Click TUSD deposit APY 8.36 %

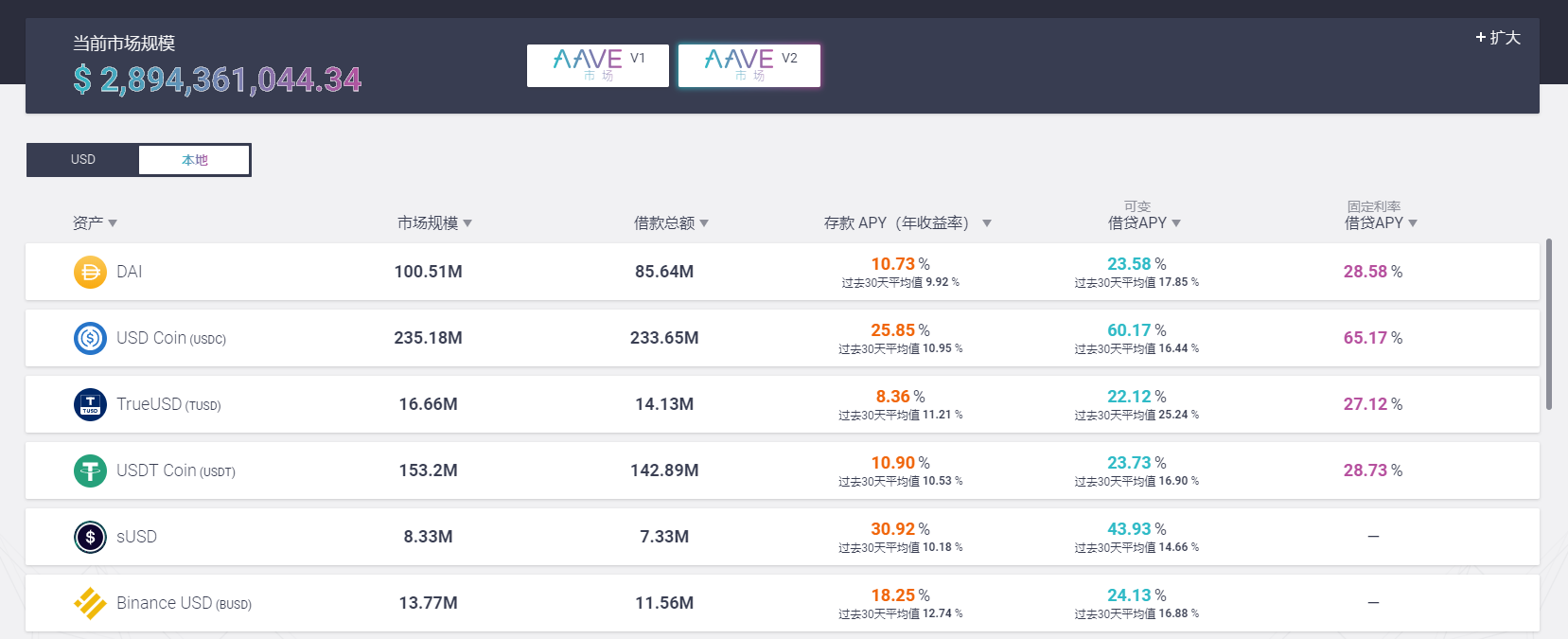click(900, 397)
